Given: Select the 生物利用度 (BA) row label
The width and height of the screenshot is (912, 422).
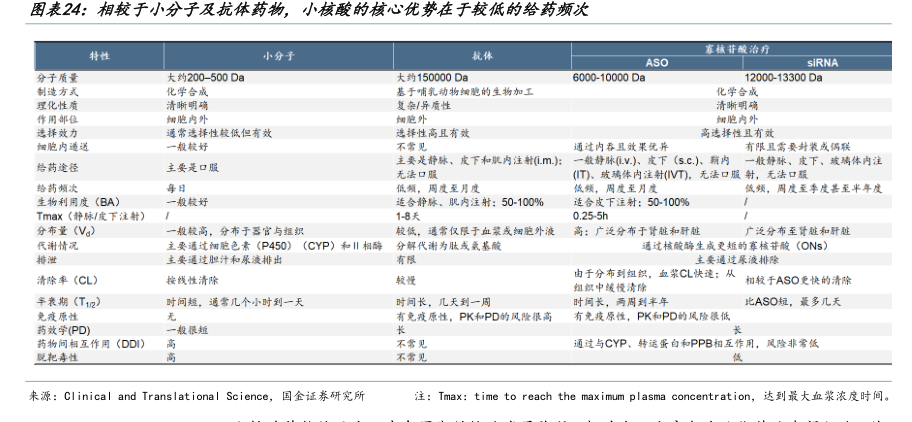Looking at the screenshot, I should (73, 201).
